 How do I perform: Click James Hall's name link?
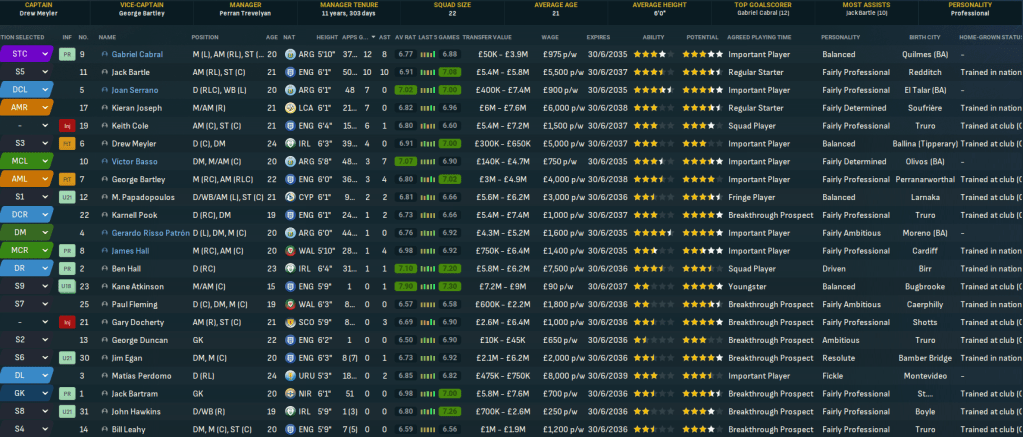tap(130, 250)
